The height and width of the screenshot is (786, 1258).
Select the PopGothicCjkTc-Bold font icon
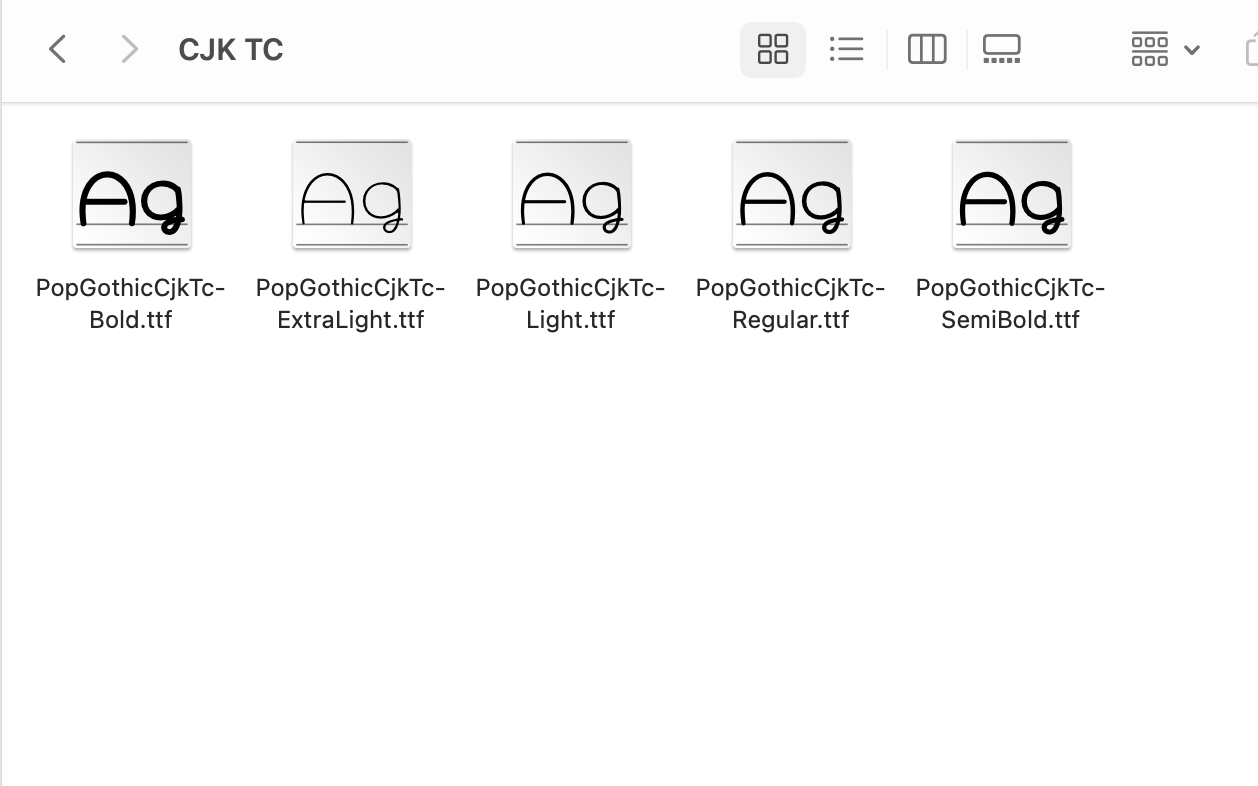131,194
